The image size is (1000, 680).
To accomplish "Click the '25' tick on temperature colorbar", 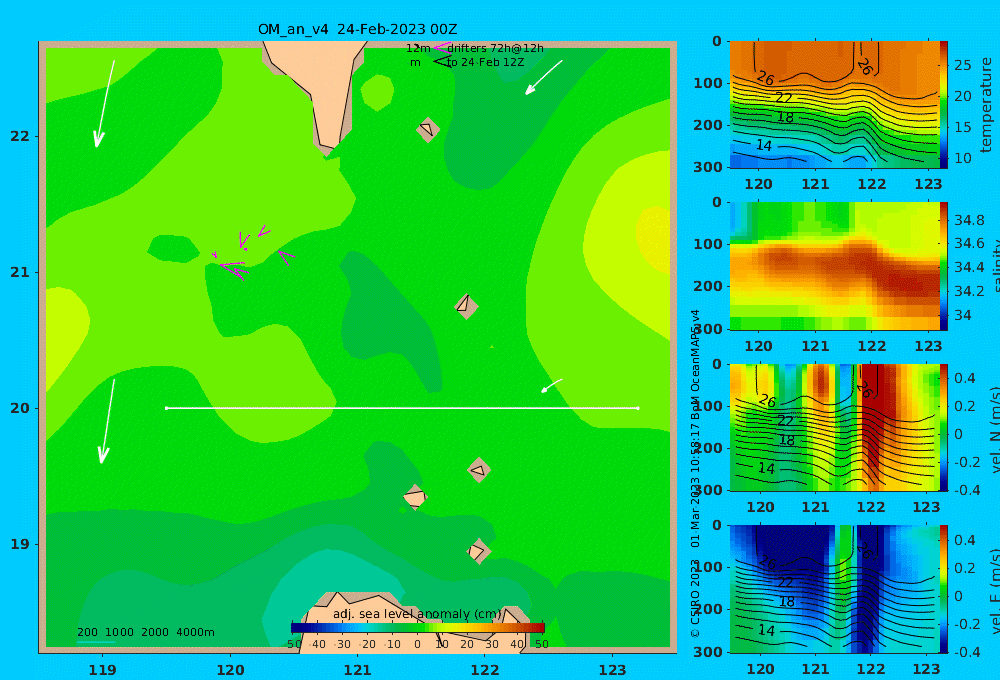I will coord(962,65).
